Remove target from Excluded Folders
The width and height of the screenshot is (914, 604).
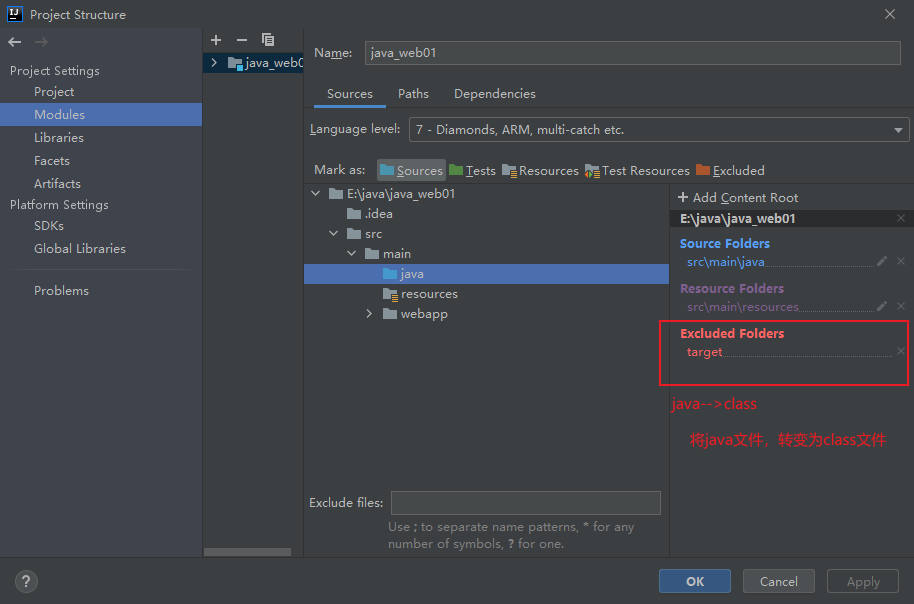(x=901, y=351)
